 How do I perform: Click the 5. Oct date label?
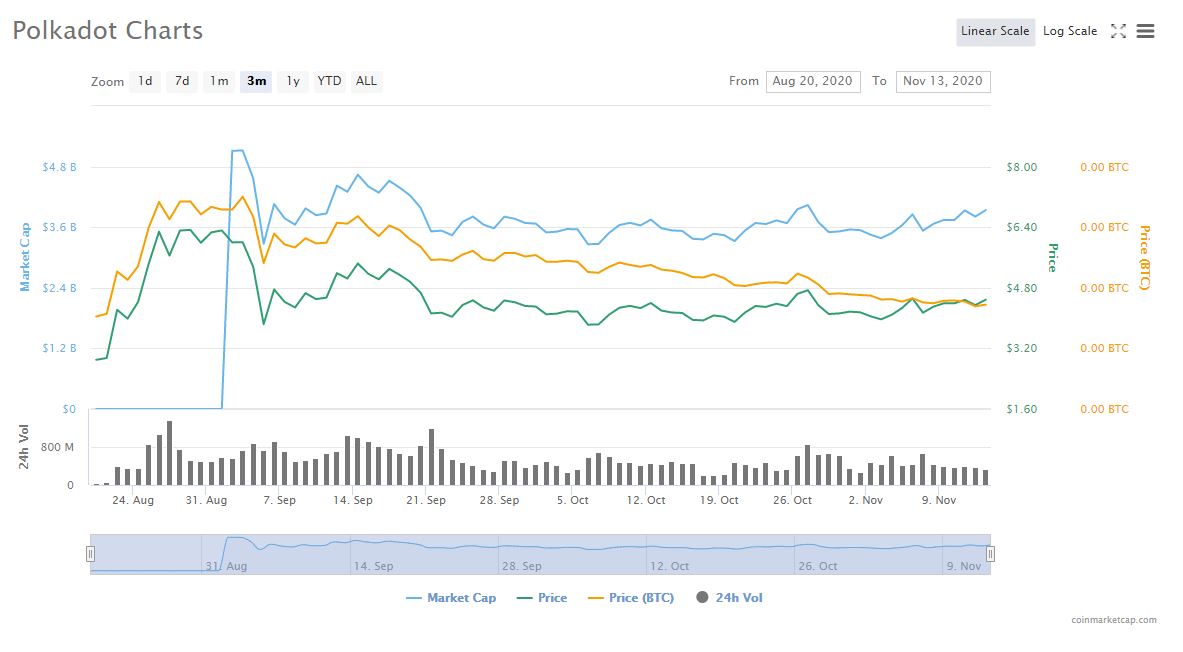573,500
